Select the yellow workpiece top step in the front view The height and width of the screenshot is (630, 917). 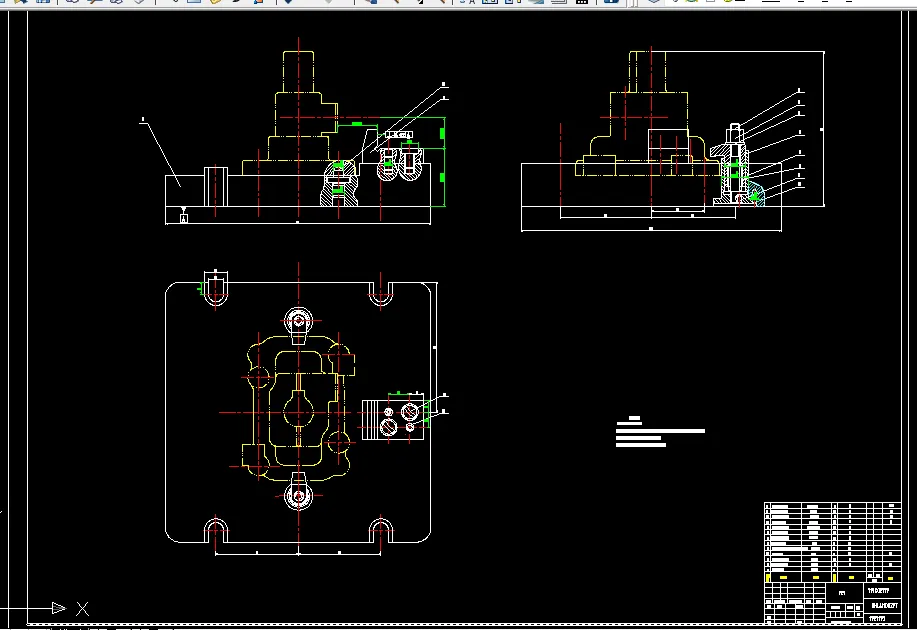[298, 71]
